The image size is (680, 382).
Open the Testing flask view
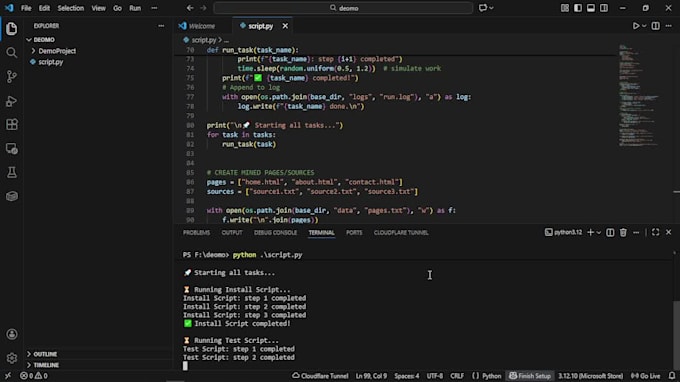(x=12, y=173)
